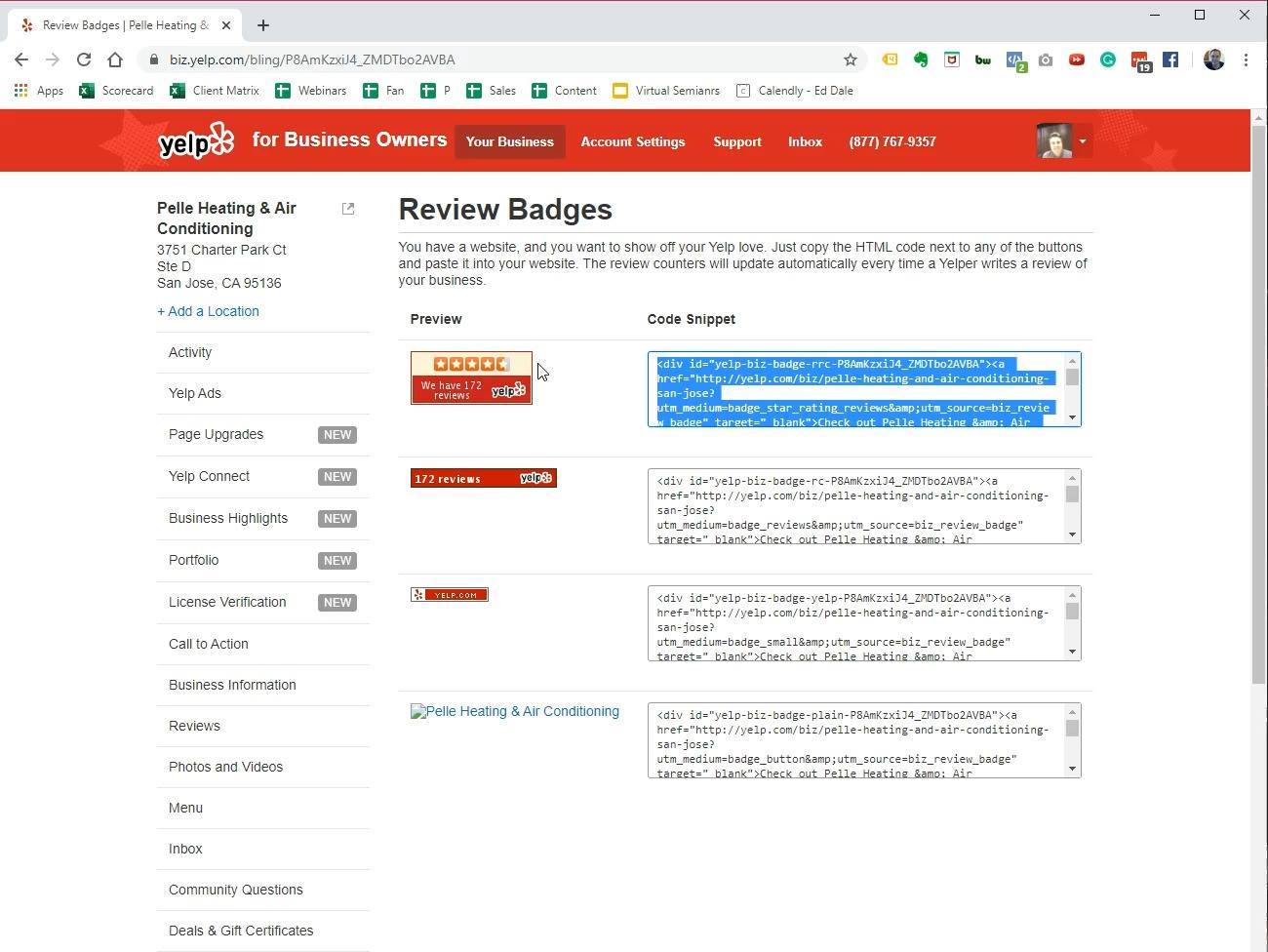Open the 'bw' extension

983,59
